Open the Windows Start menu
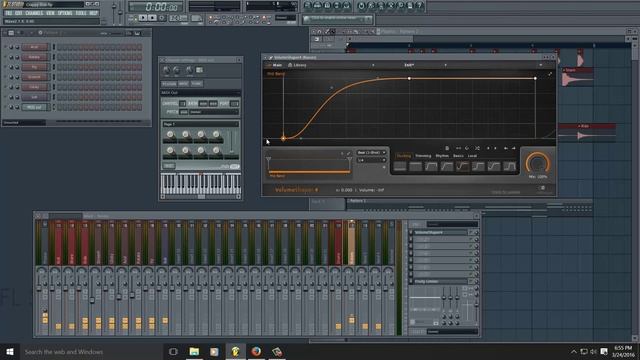The width and height of the screenshot is (640, 360). [x=10, y=351]
